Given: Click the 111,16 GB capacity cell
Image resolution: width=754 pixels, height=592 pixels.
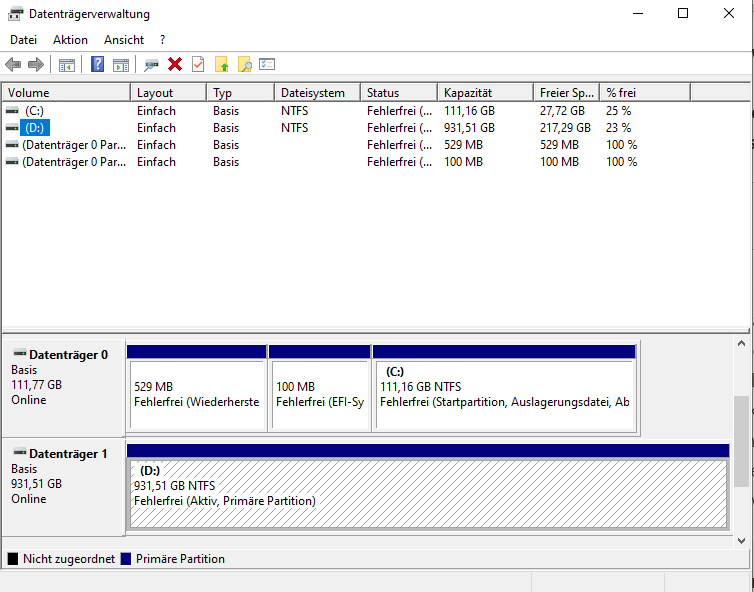Looking at the screenshot, I should pyautogui.click(x=469, y=111).
